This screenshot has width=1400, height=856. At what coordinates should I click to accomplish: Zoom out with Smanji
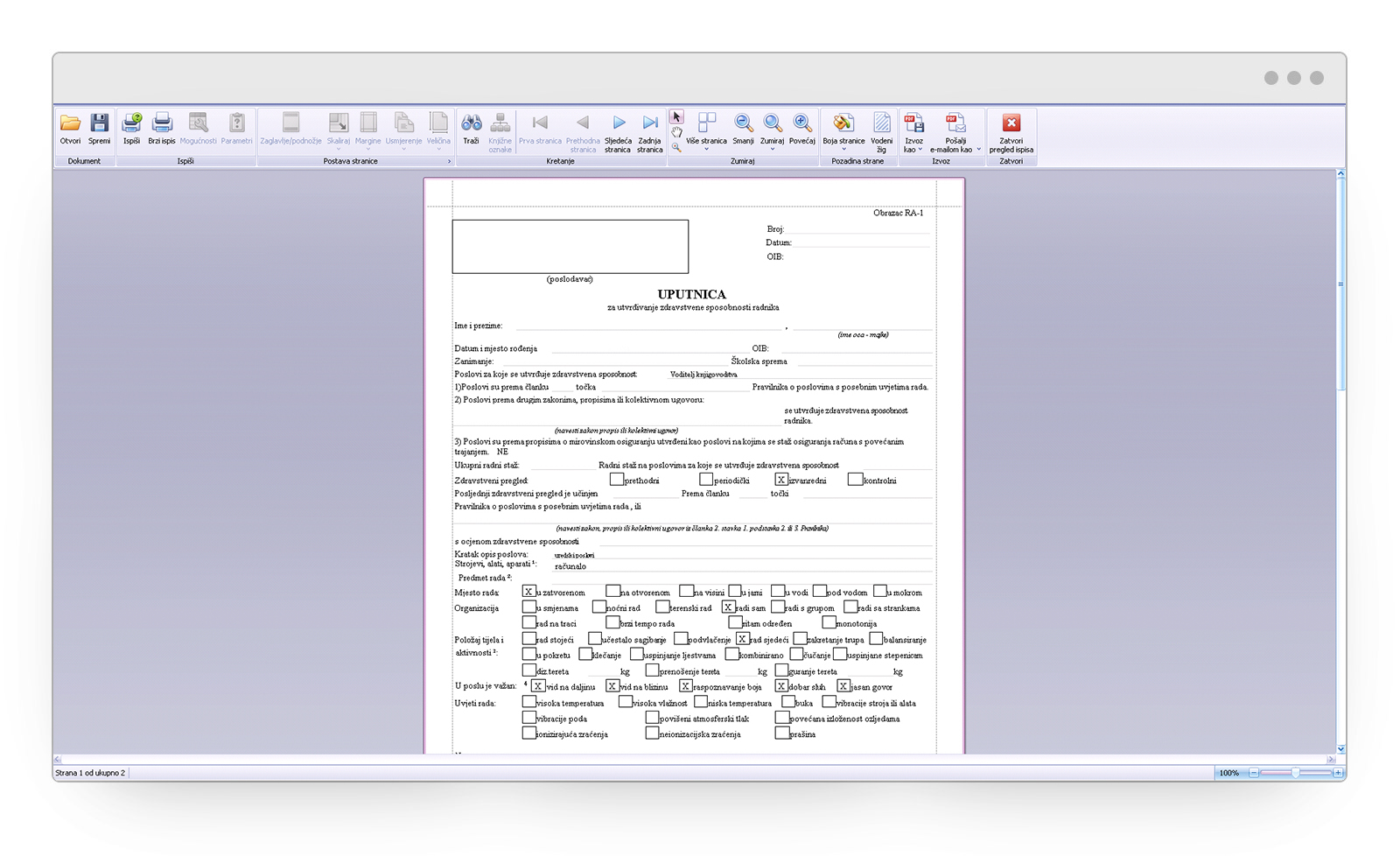(743, 128)
